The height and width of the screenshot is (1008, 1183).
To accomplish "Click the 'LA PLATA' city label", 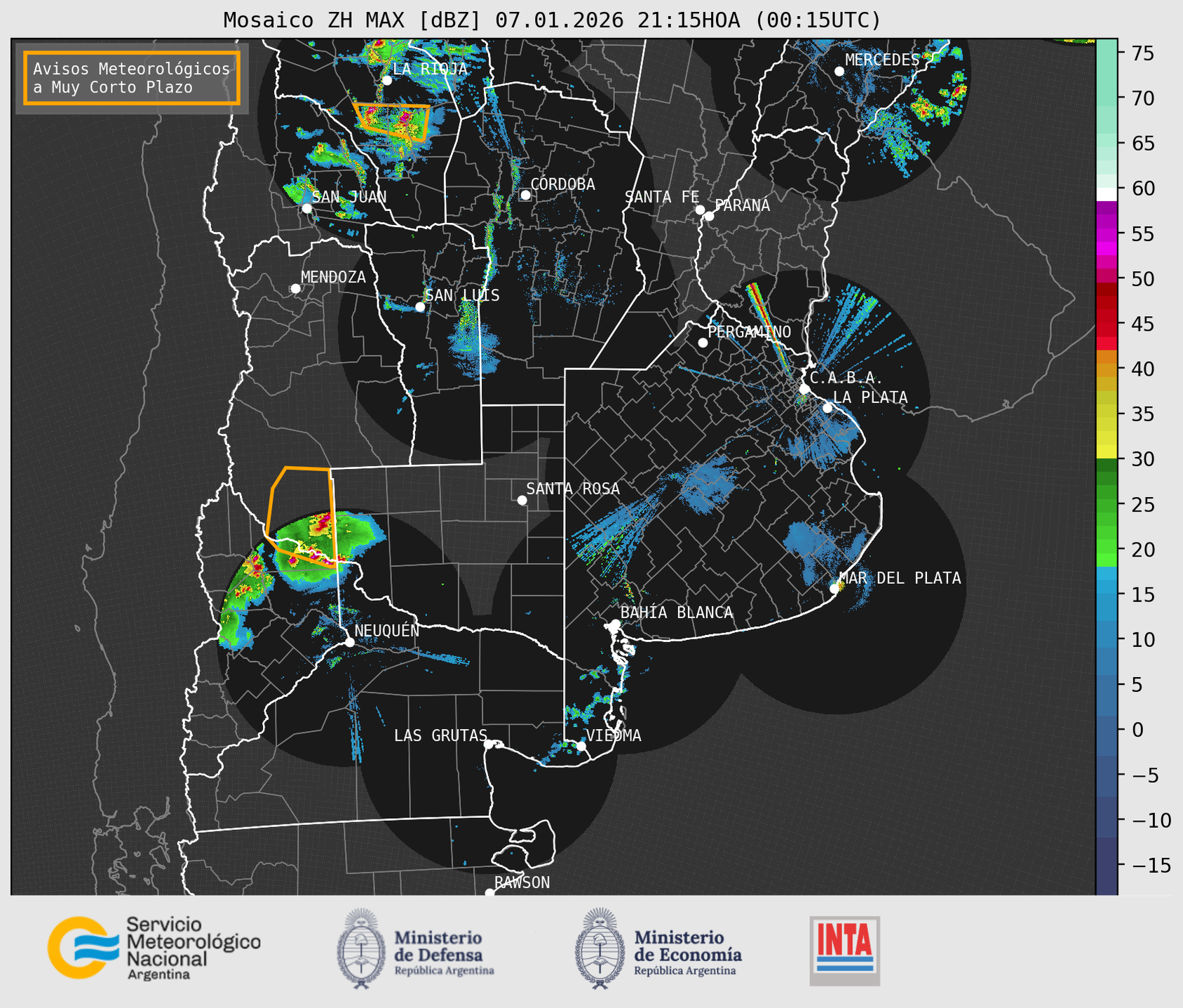I will [x=870, y=397].
